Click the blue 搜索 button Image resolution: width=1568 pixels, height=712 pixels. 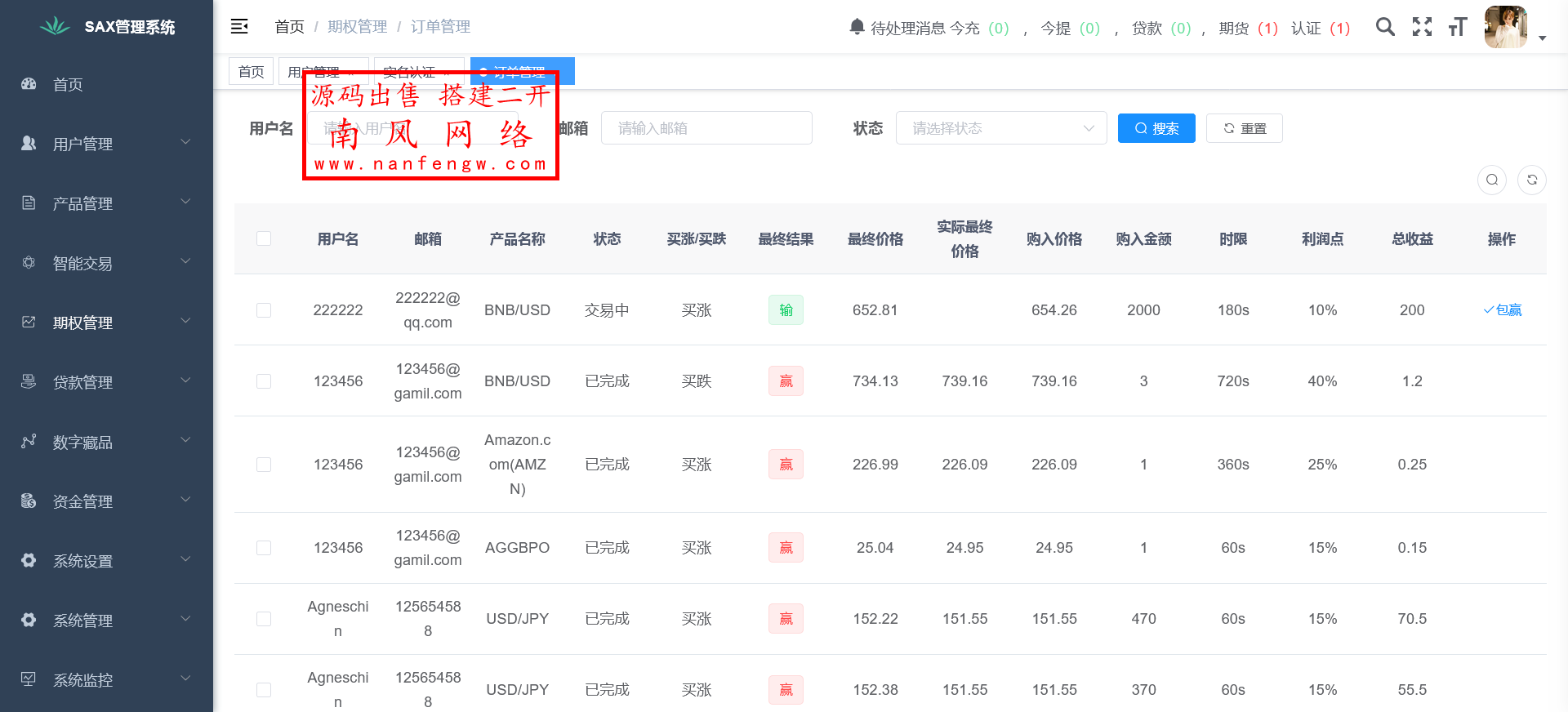[1156, 128]
